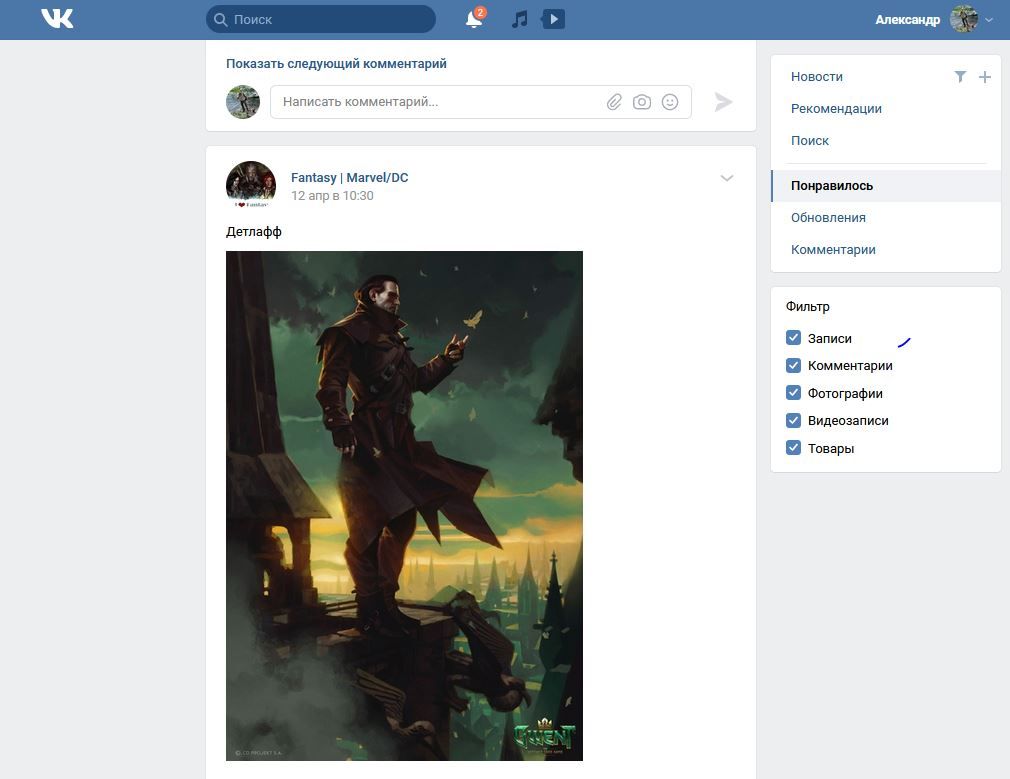The height and width of the screenshot is (779, 1010).
Task: Open the emoji smiley picker
Action: click(x=670, y=102)
